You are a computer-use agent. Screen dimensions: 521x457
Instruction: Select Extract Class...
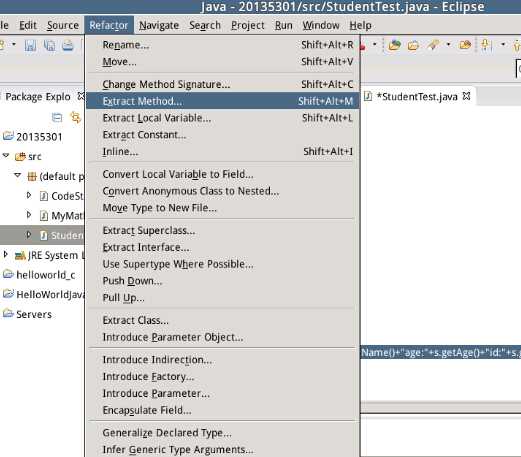pyautogui.click(x=223, y=320)
